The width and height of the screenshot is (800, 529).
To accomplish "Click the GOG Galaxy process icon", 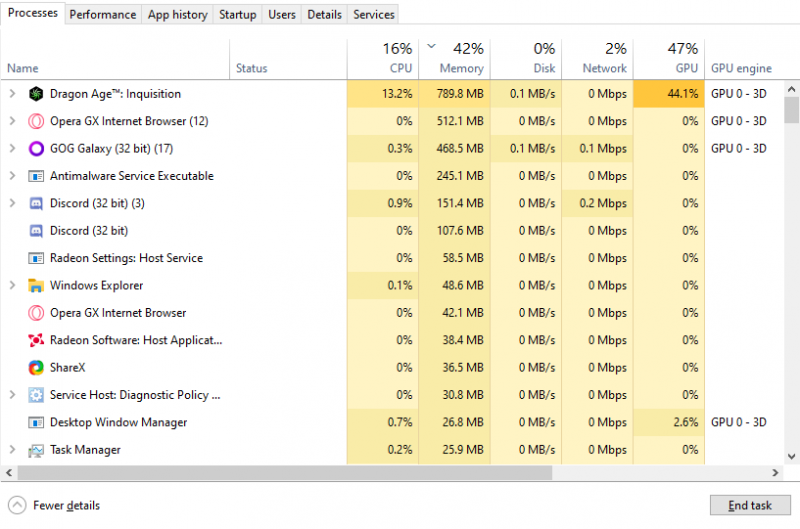I will pos(36,149).
